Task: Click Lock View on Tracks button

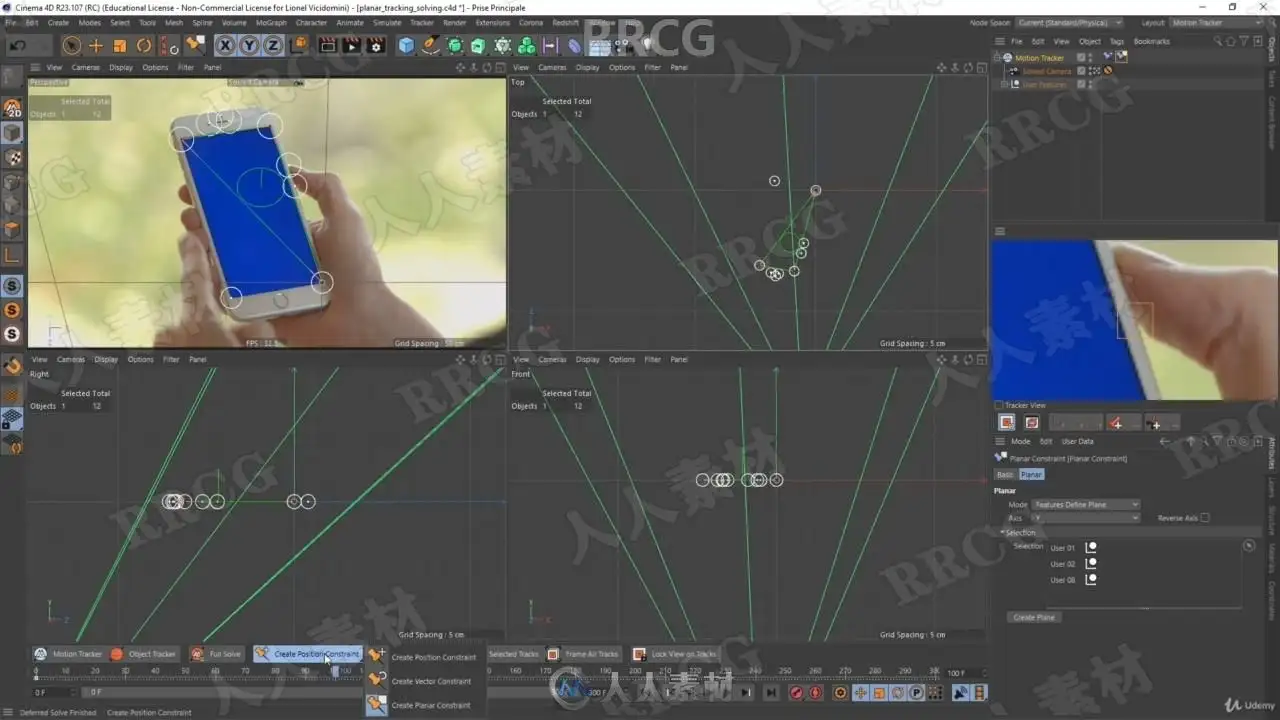Action: click(675, 654)
